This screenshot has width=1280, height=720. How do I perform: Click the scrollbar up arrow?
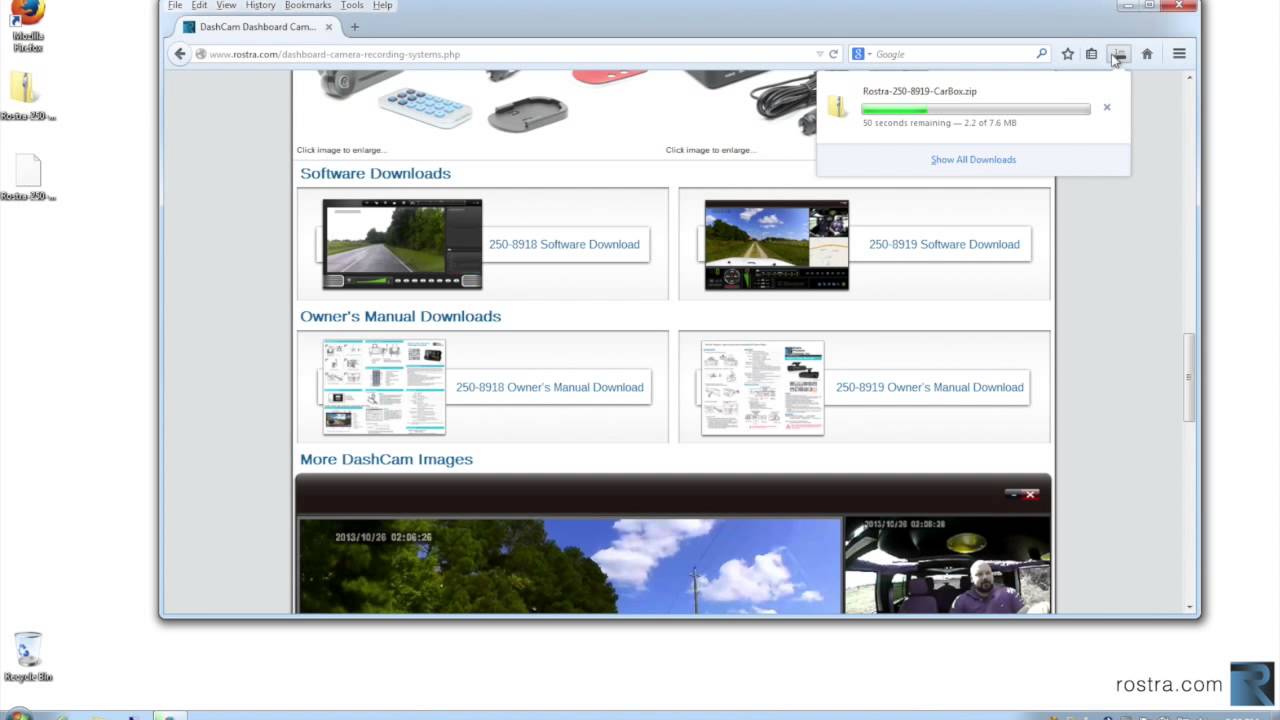pos(1189,77)
